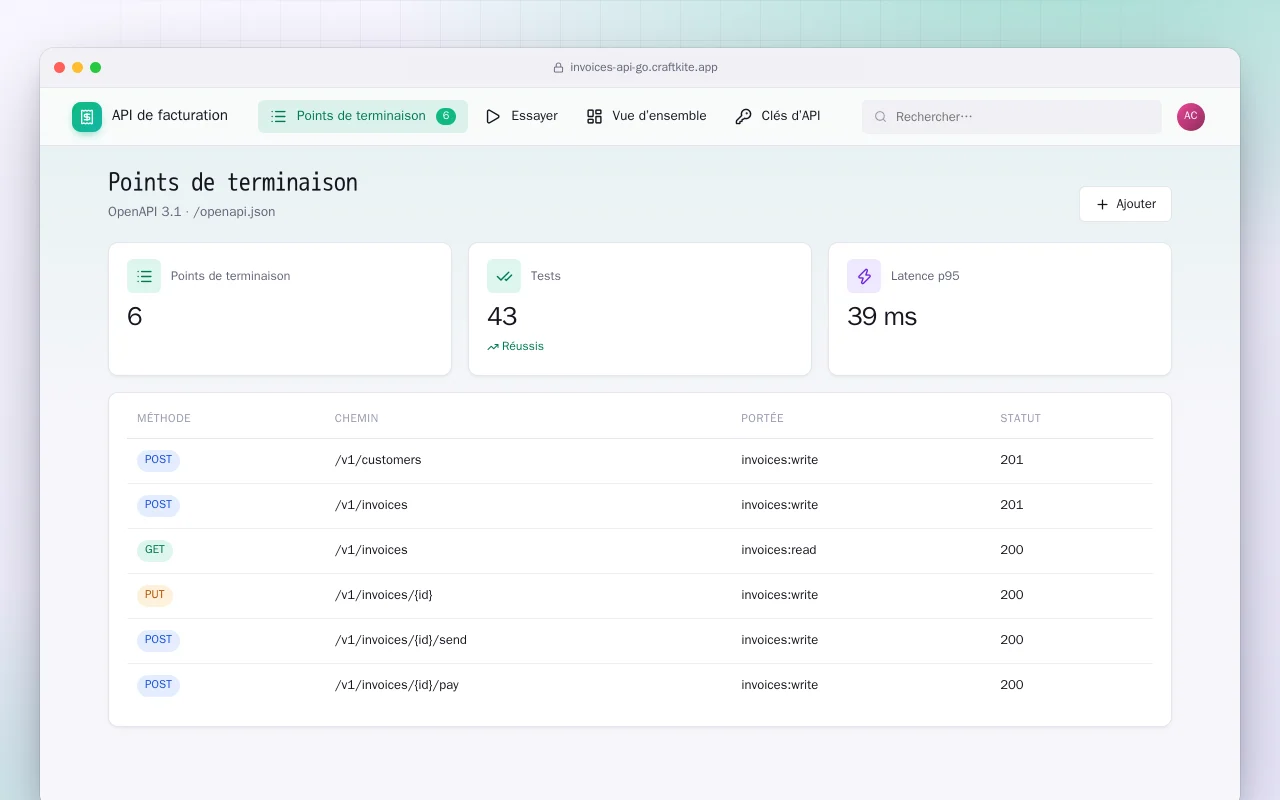Click the key icon beside Clés d'API

coord(743,117)
